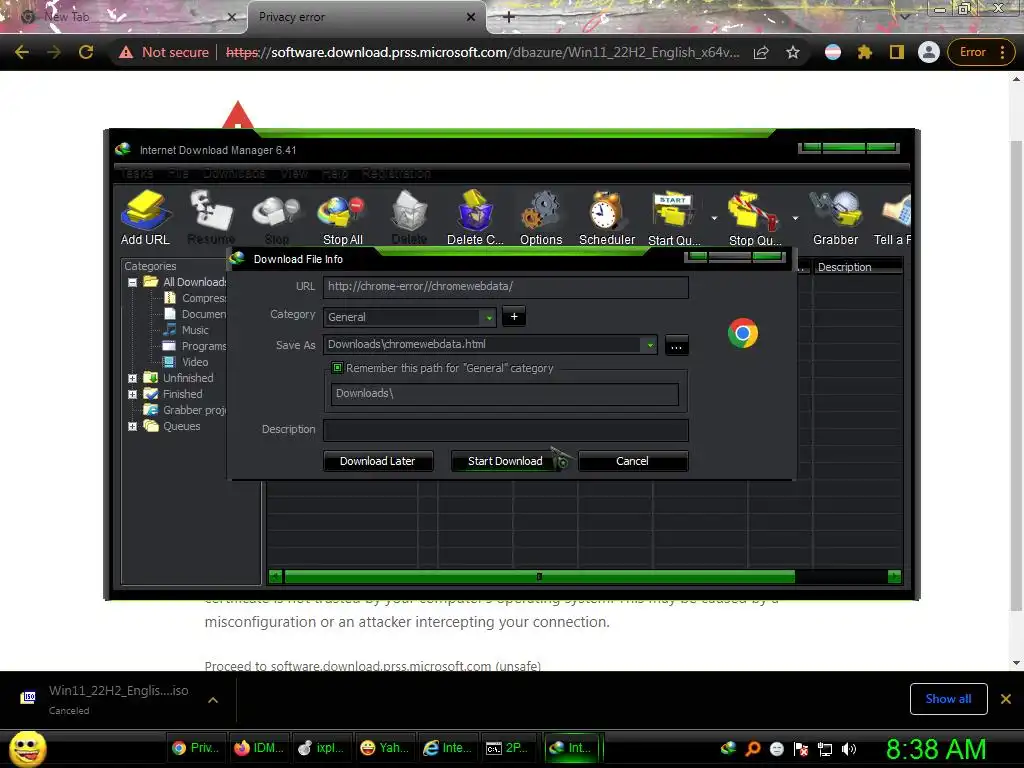Click the Downloads\ path field
The image size is (1024, 768).
505,394
